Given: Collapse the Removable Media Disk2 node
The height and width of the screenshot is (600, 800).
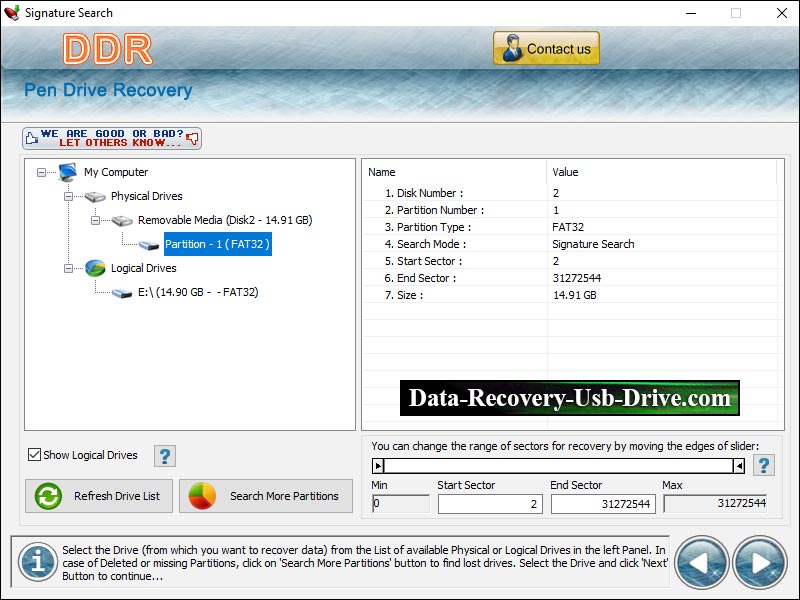Looking at the screenshot, I should 95,220.
